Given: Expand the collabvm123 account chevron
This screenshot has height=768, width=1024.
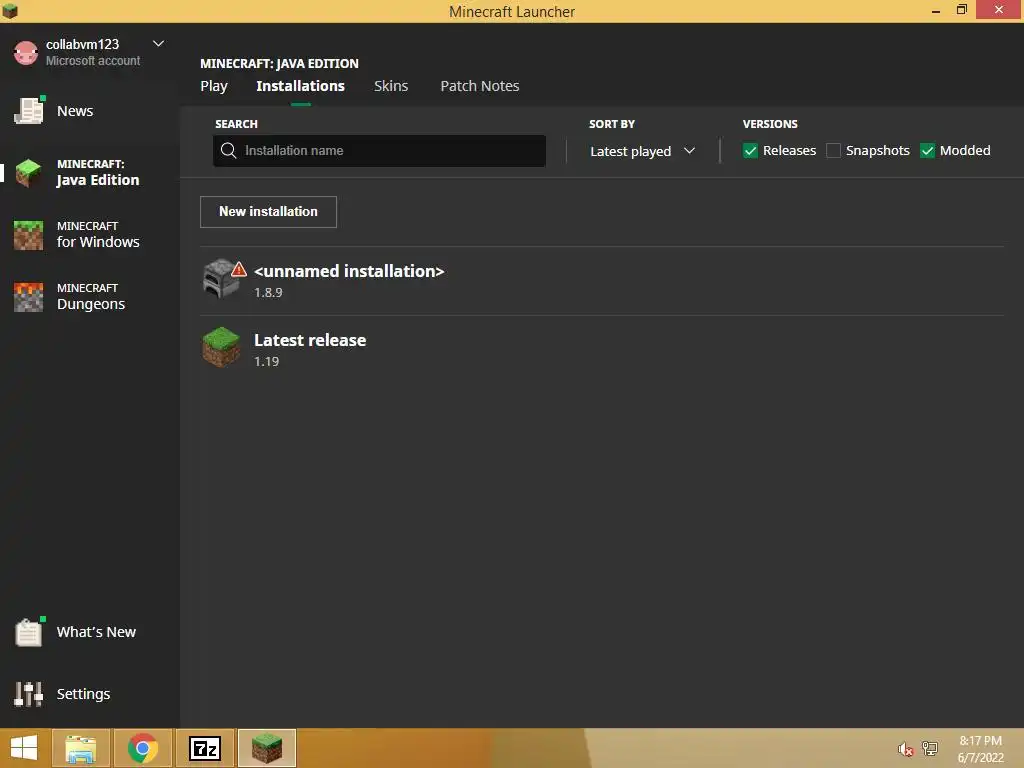Looking at the screenshot, I should 158,44.
